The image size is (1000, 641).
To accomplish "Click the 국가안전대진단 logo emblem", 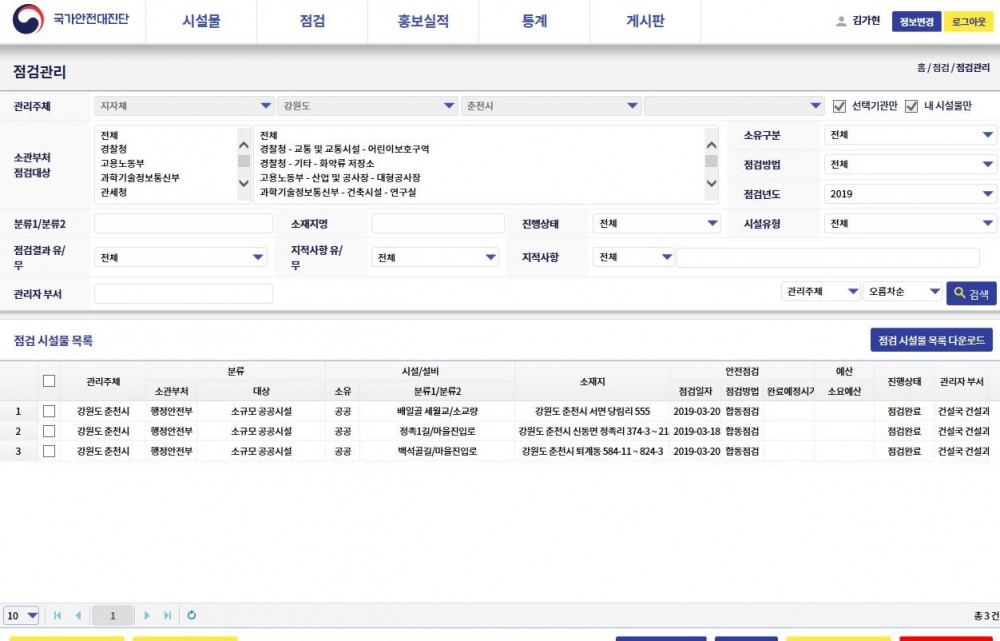I will (x=28, y=19).
